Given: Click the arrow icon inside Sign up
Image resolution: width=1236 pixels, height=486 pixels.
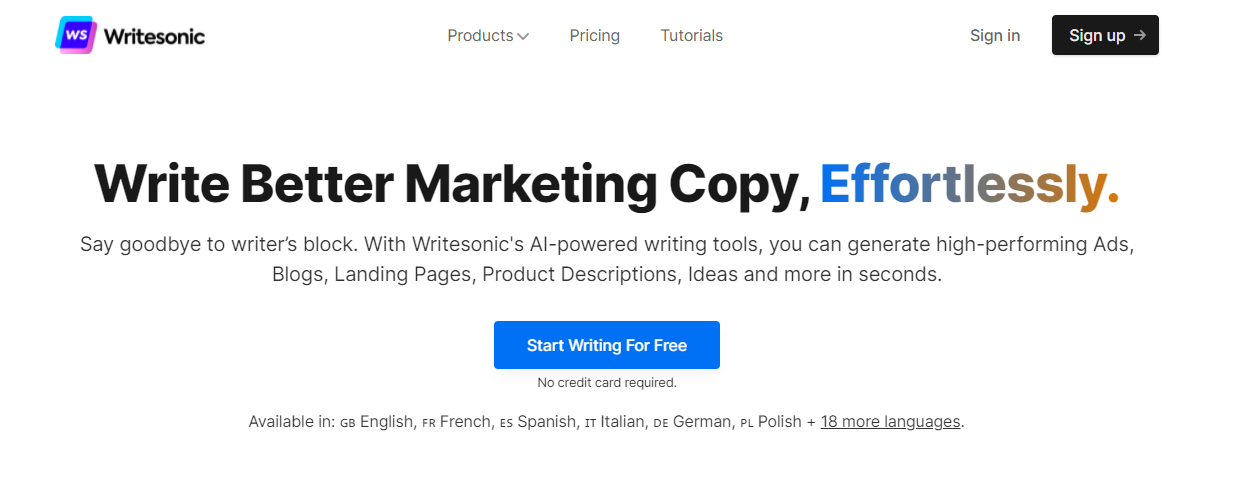Looking at the screenshot, I should pyautogui.click(x=1139, y=36).
